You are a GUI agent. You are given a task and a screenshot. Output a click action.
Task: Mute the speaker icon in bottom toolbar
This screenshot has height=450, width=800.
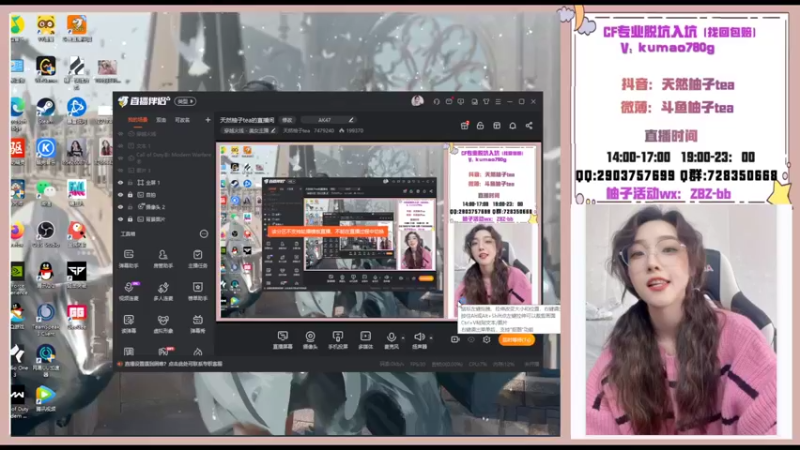click(419, 339)
